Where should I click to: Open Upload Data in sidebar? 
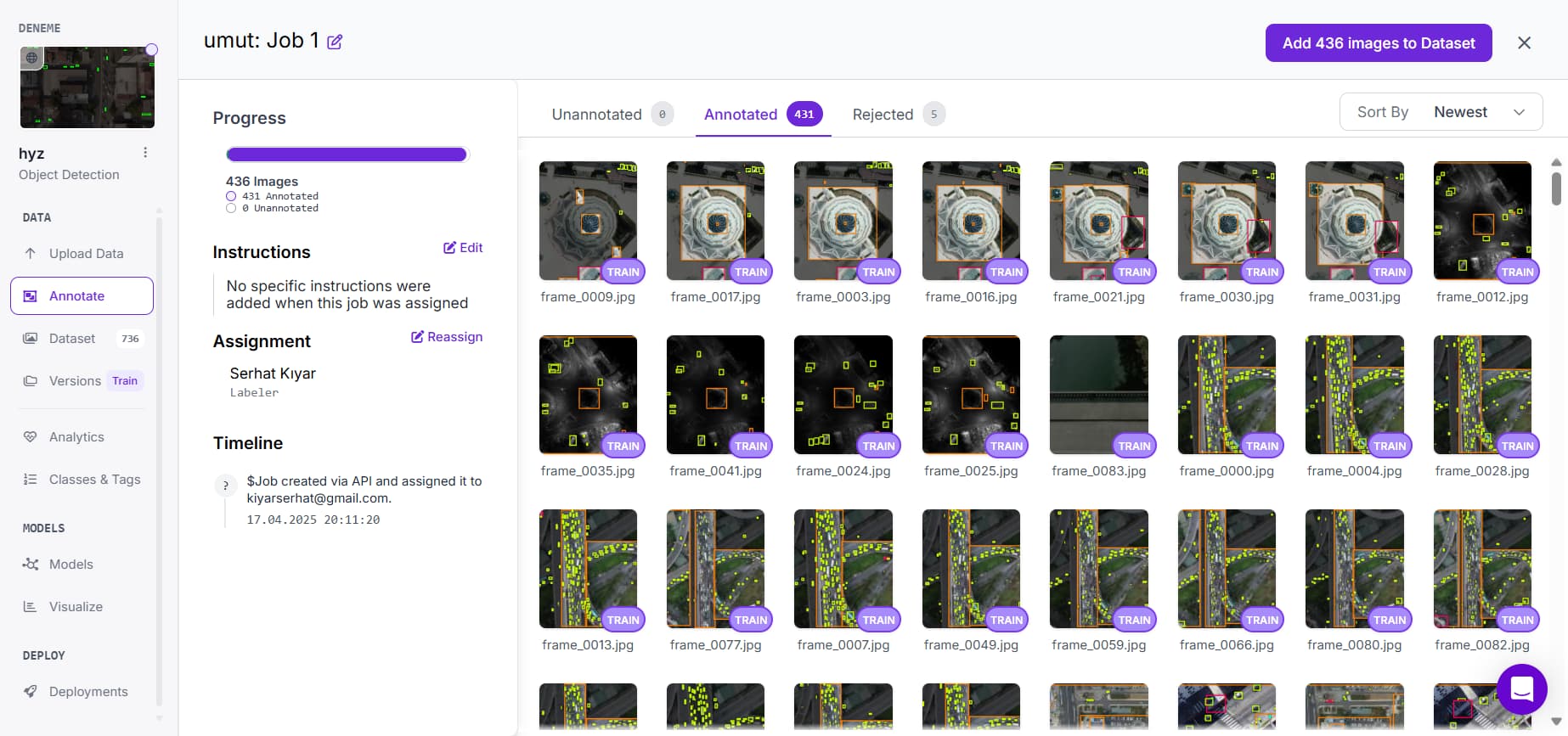(x=82, y=253)
